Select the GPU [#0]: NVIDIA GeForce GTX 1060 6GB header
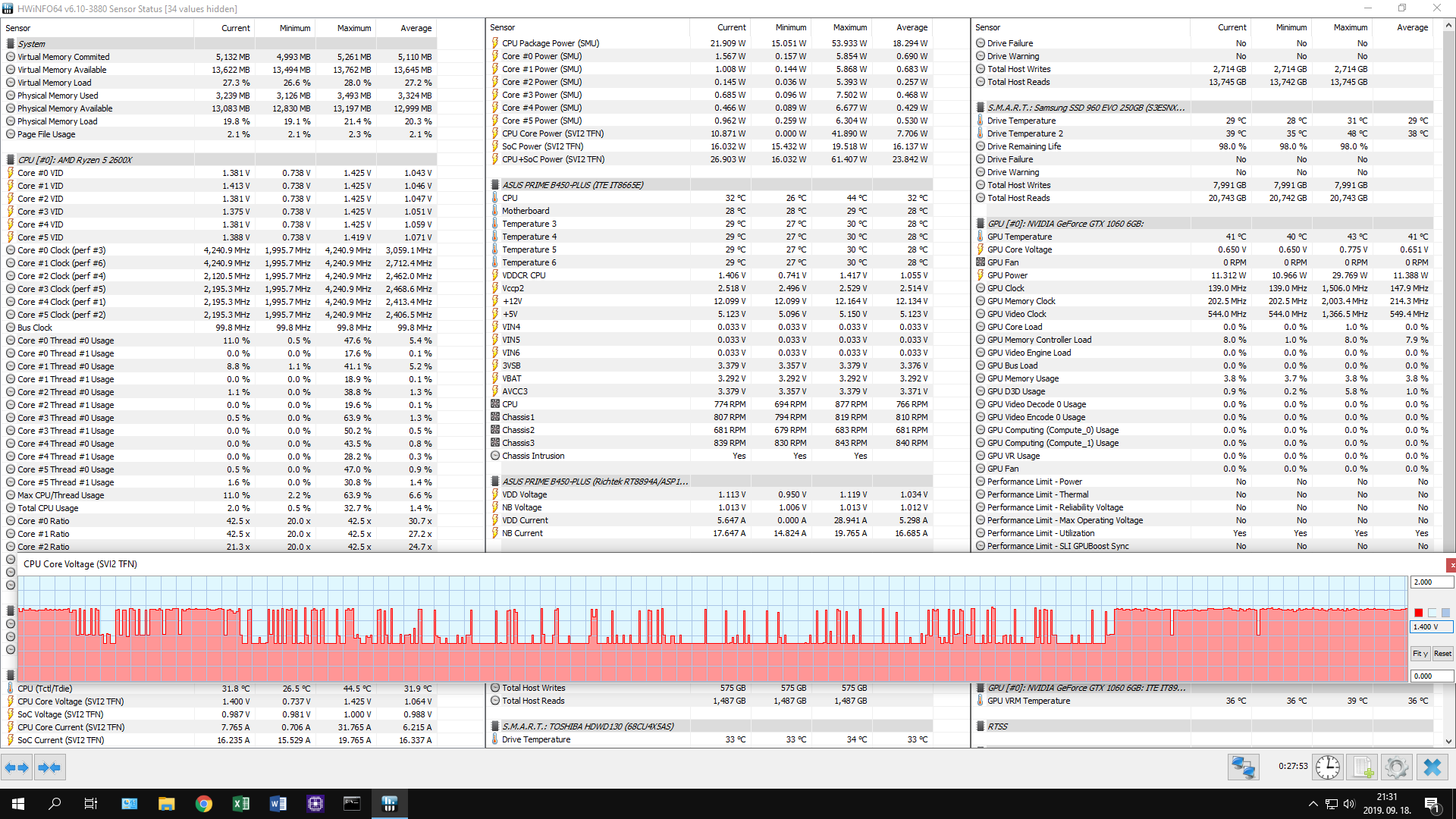 click(x=1204, y=224)
